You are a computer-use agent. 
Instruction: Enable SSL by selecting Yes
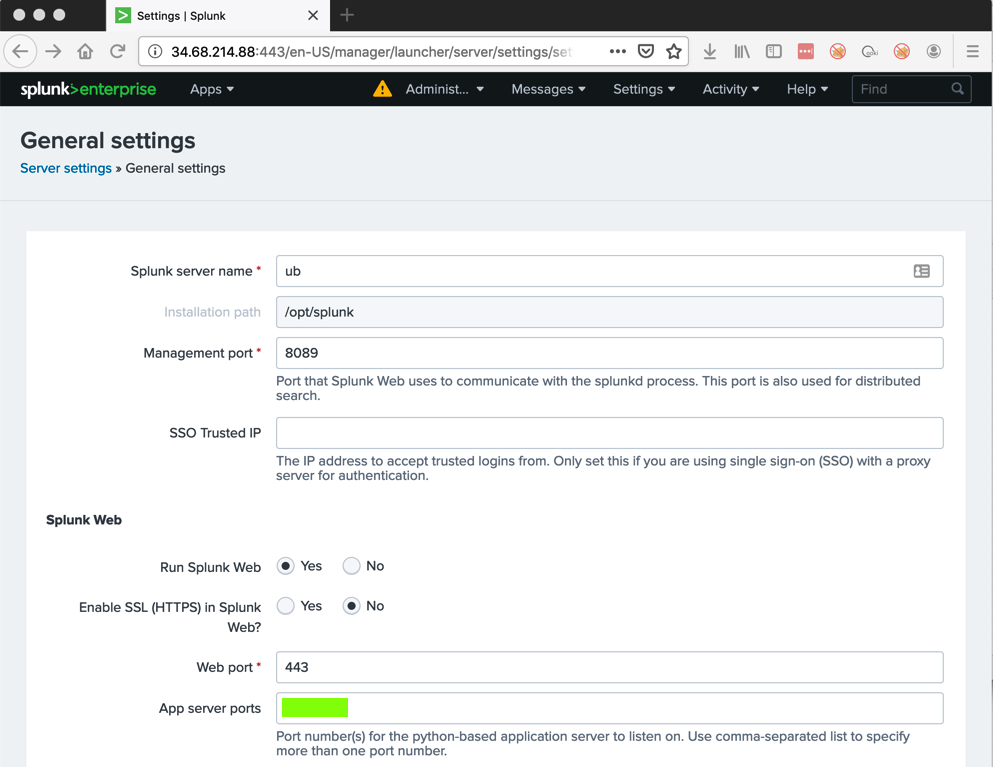[286, 606]
